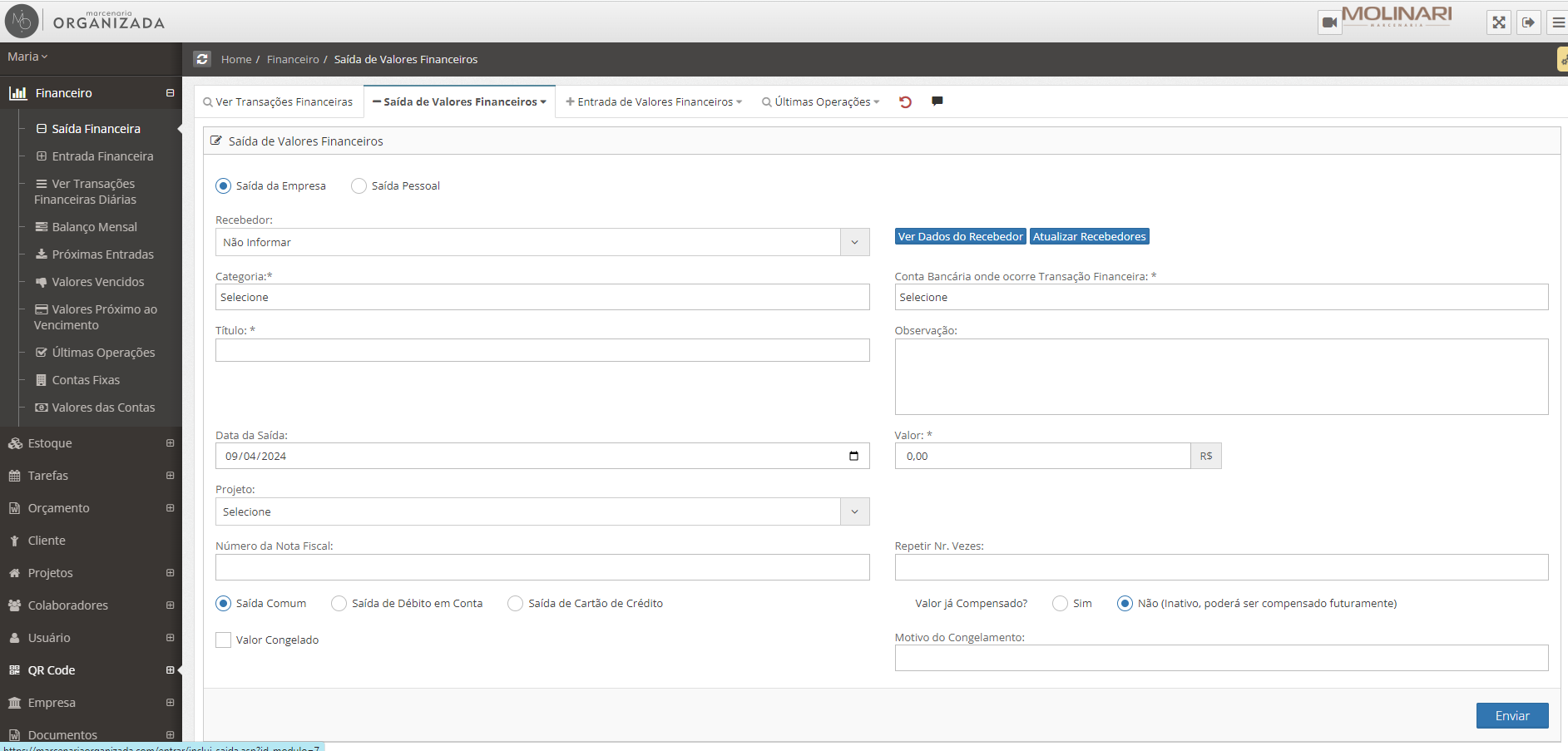Click the video camera icon in header
Screen dimensions: 1568x751
(x=1329, y=22)
